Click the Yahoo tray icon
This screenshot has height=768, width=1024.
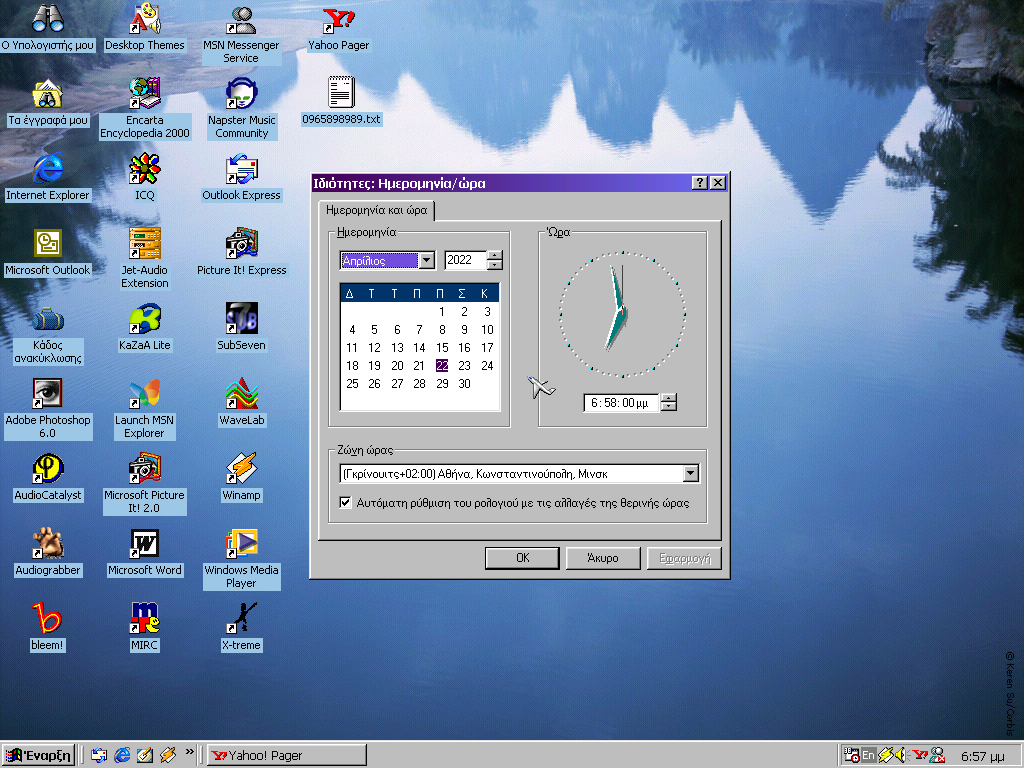[x=920, y=756]
